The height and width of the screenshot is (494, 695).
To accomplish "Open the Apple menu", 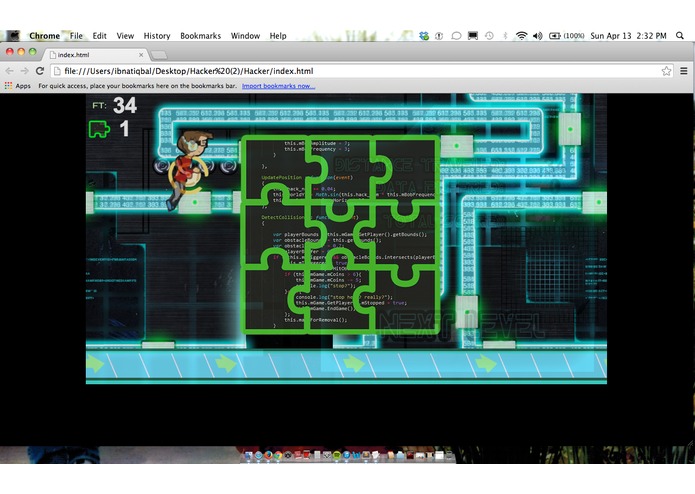I will [x=13, y=35].
